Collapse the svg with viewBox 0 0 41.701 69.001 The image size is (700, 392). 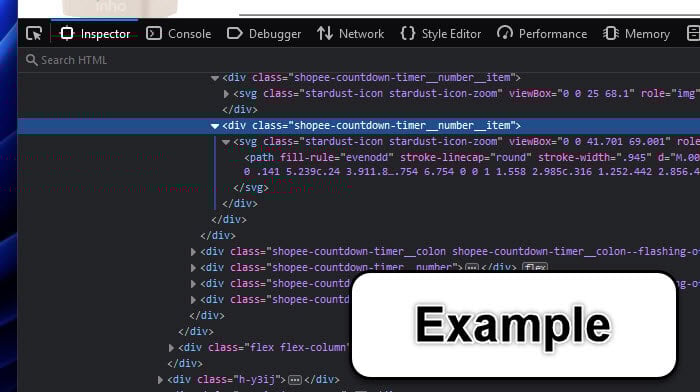click(226, 142)
